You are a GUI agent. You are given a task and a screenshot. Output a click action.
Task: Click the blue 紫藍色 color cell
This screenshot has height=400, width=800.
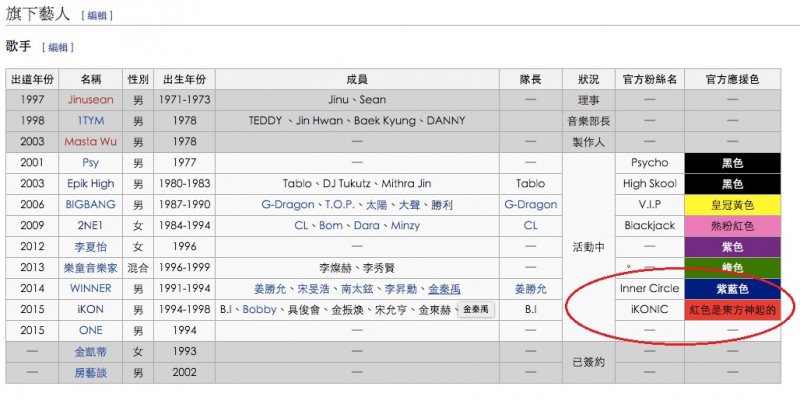pos(732,288)
